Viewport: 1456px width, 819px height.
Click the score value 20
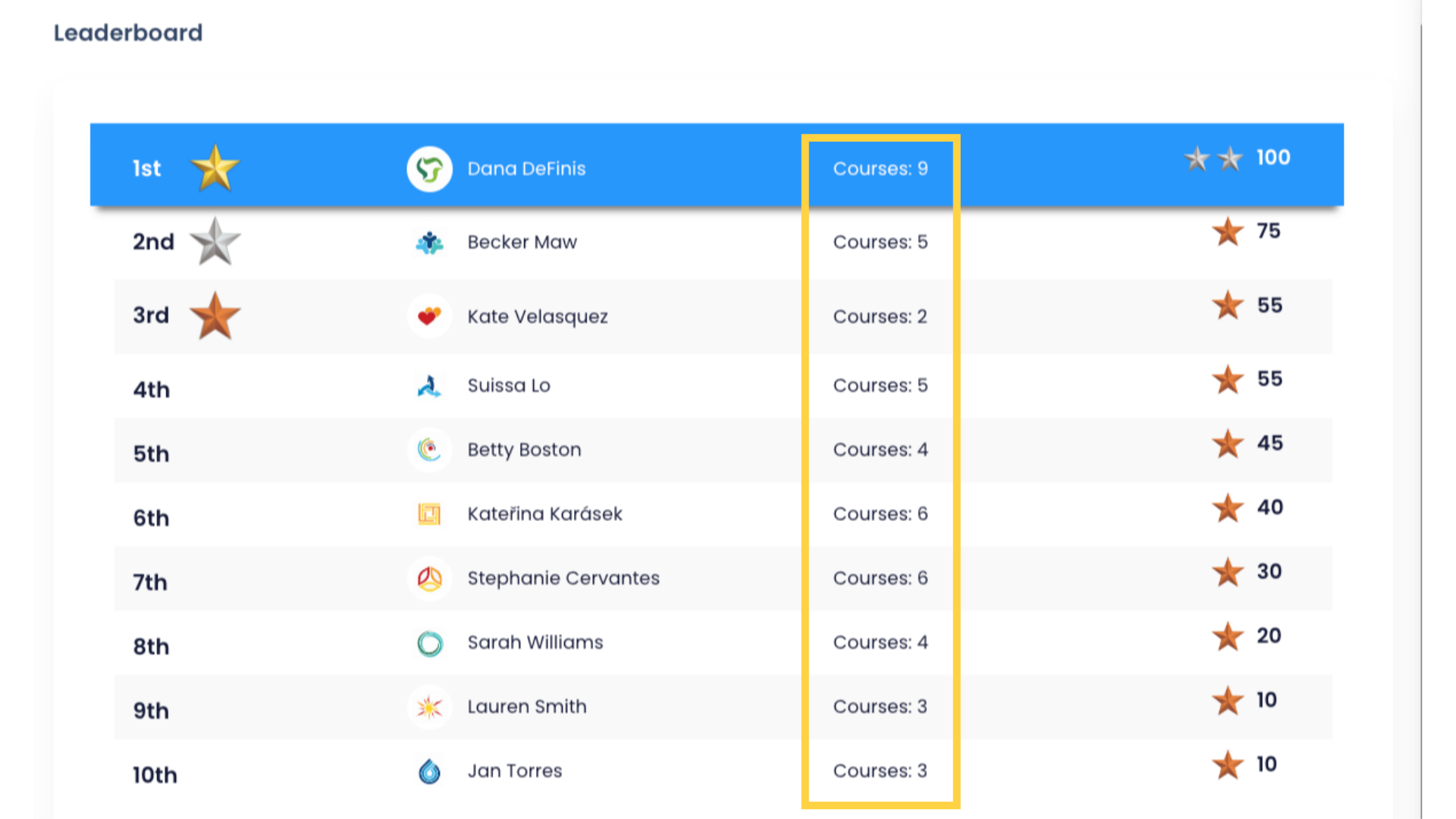point(1269,636)
